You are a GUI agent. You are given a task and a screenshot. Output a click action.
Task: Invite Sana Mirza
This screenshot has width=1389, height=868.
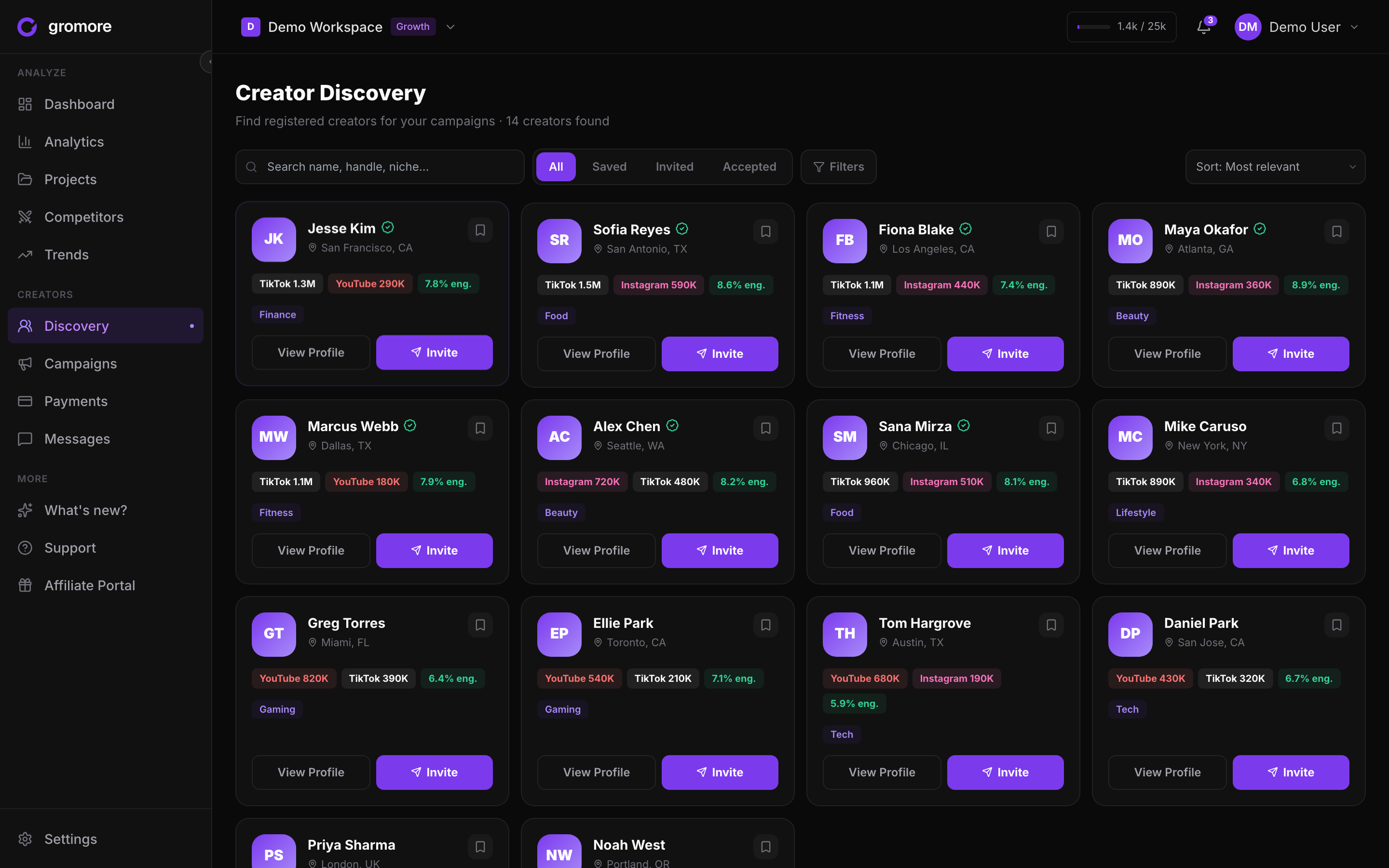(x=1005, y=551)
